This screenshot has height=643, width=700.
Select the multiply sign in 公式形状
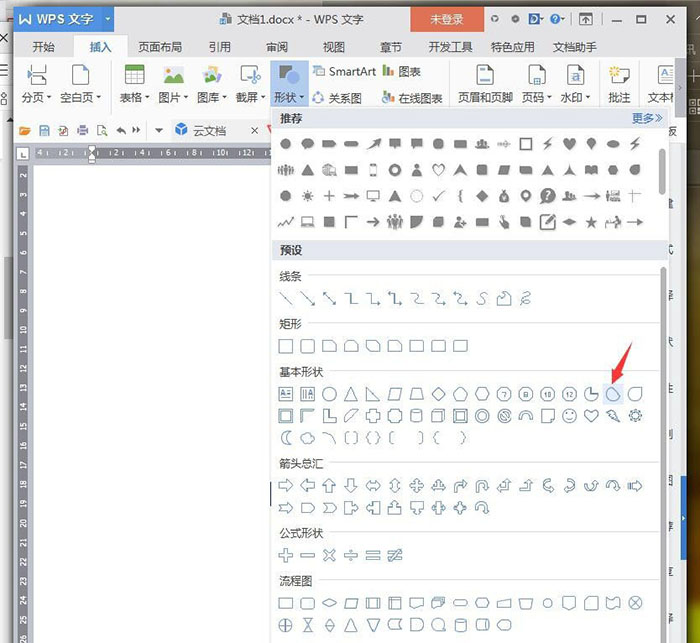point(329,555)
